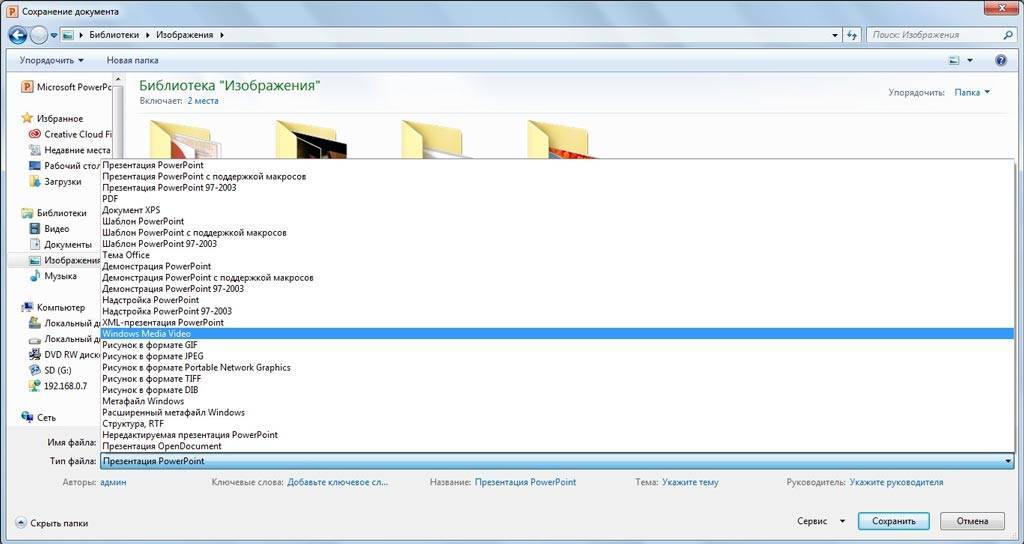Choose PDF from file type list

110,199
